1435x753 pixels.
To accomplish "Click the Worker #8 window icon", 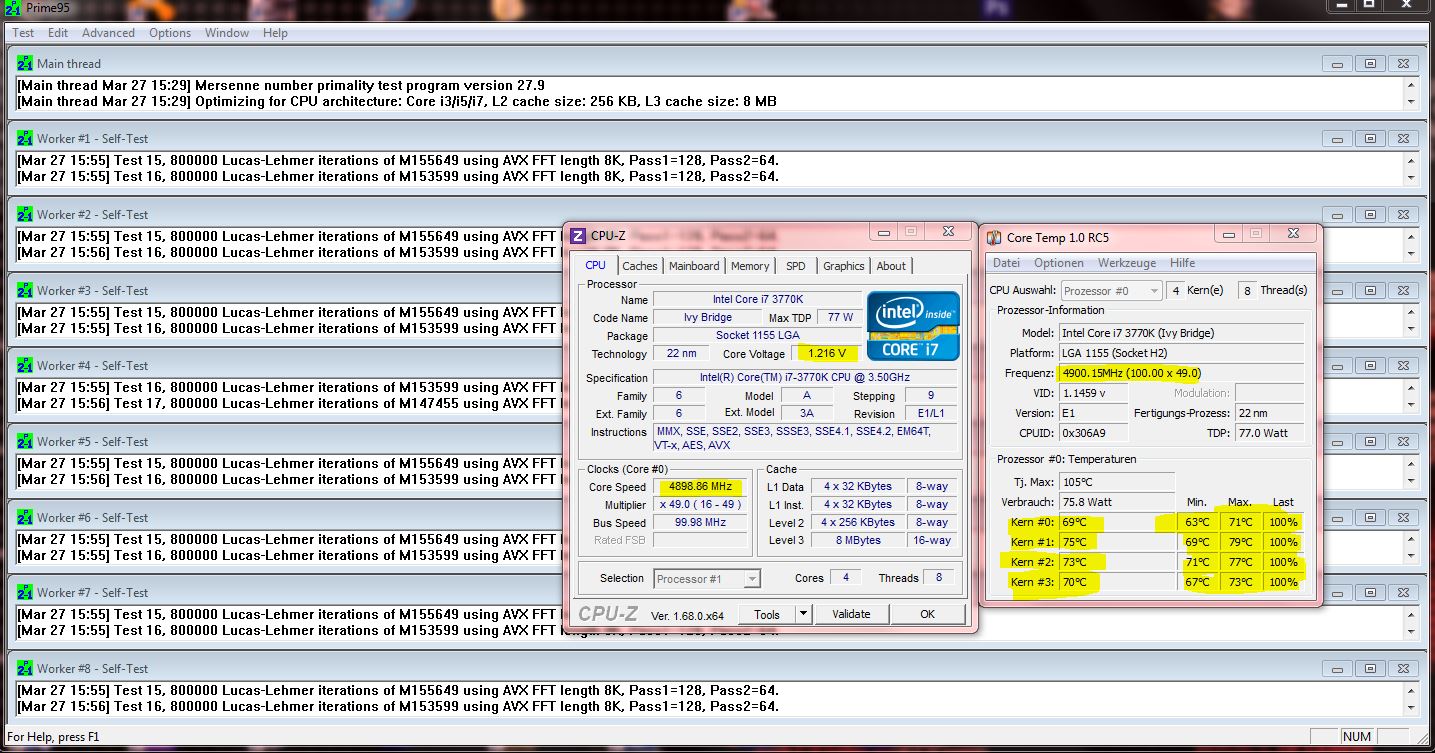I will coord(25,668).
